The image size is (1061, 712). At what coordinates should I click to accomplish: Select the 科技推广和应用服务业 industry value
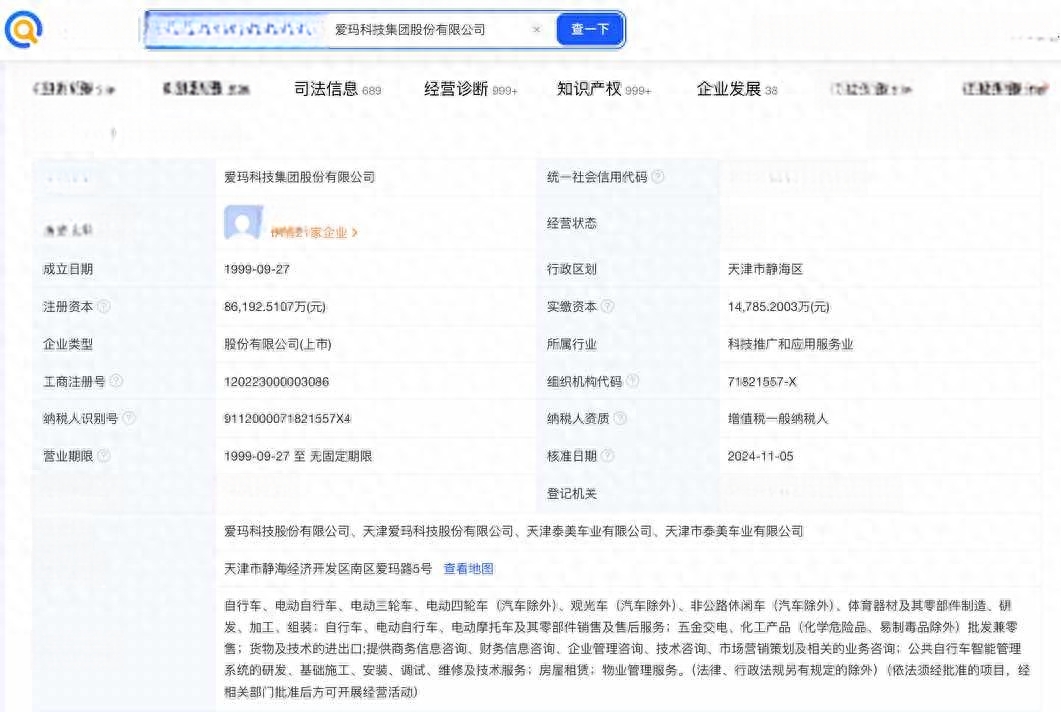[x=790, y=344]
